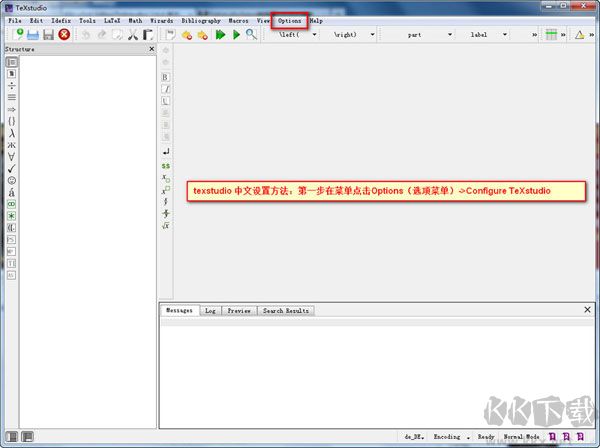Viewport: 600px width, 448px height.
Task: Click the Paste clipboard icon
Action: coord(148,35)
